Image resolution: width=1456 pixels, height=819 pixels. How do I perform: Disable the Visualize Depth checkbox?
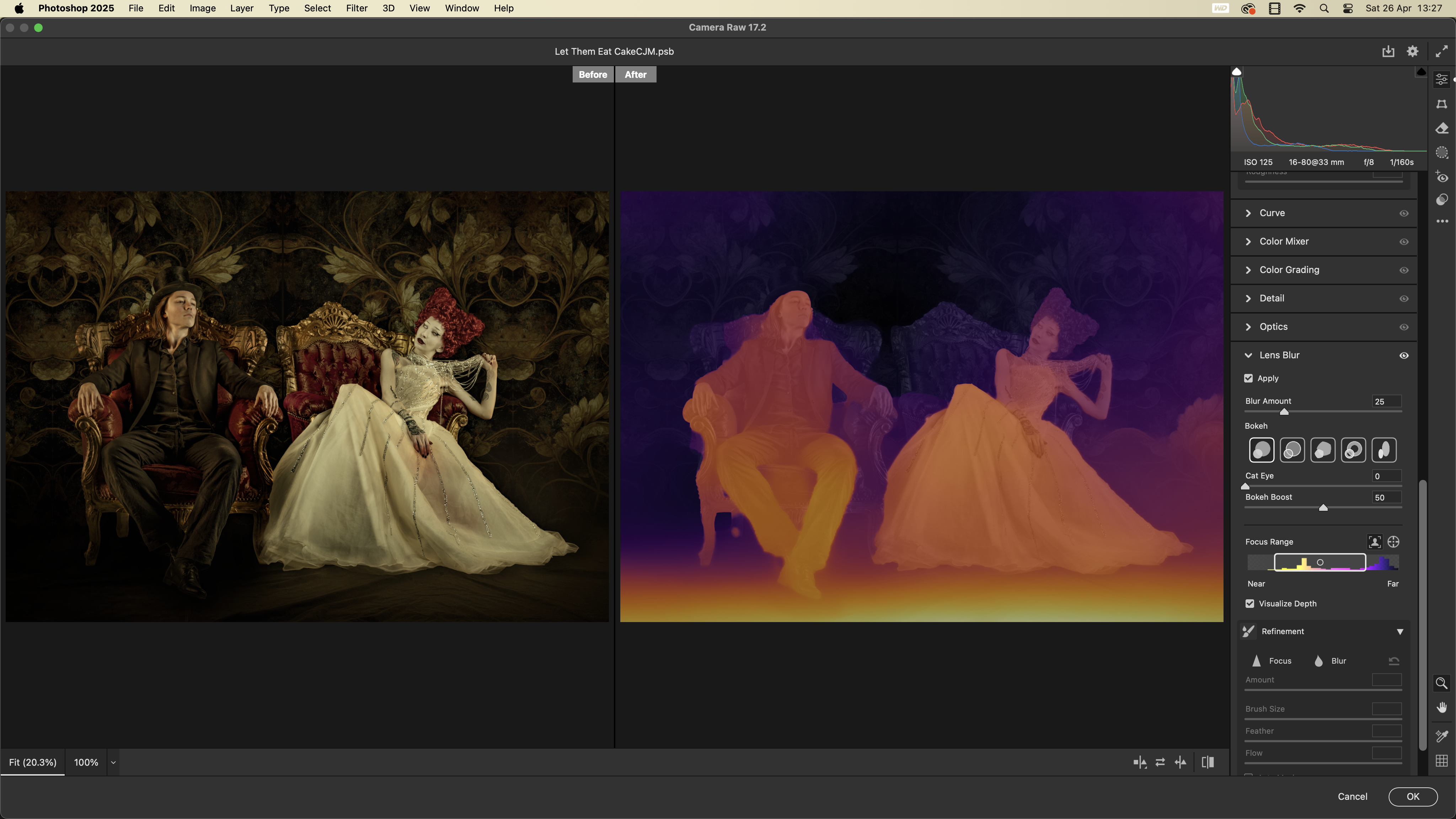coord(1250,604)
